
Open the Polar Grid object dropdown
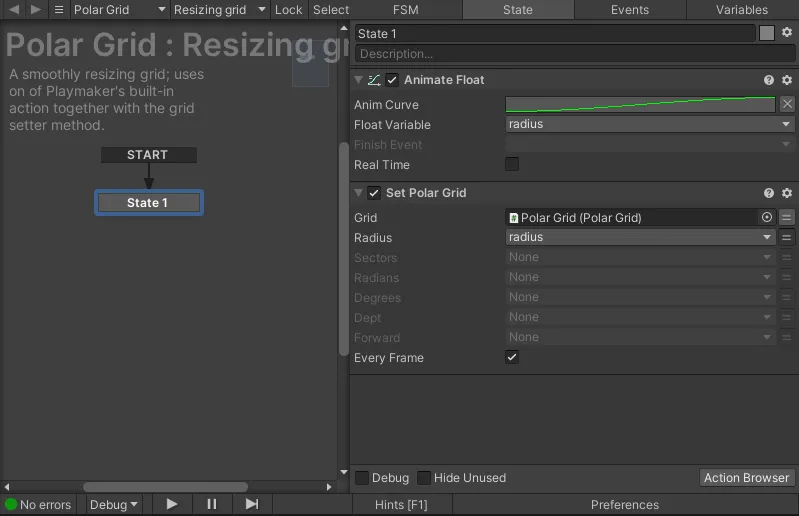[120, 10]
